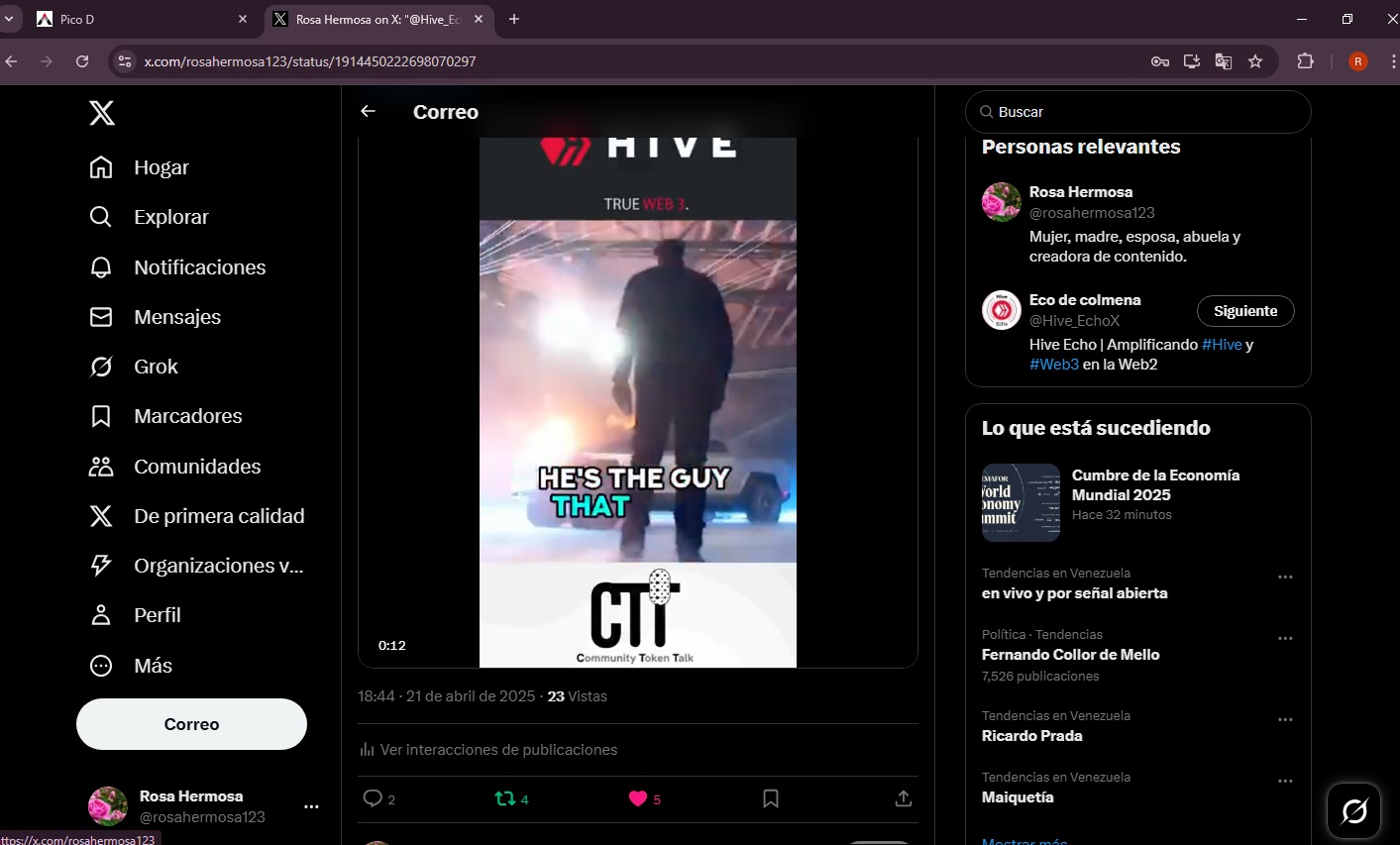
Task: Reload the page
Action: tap(82, 61)
